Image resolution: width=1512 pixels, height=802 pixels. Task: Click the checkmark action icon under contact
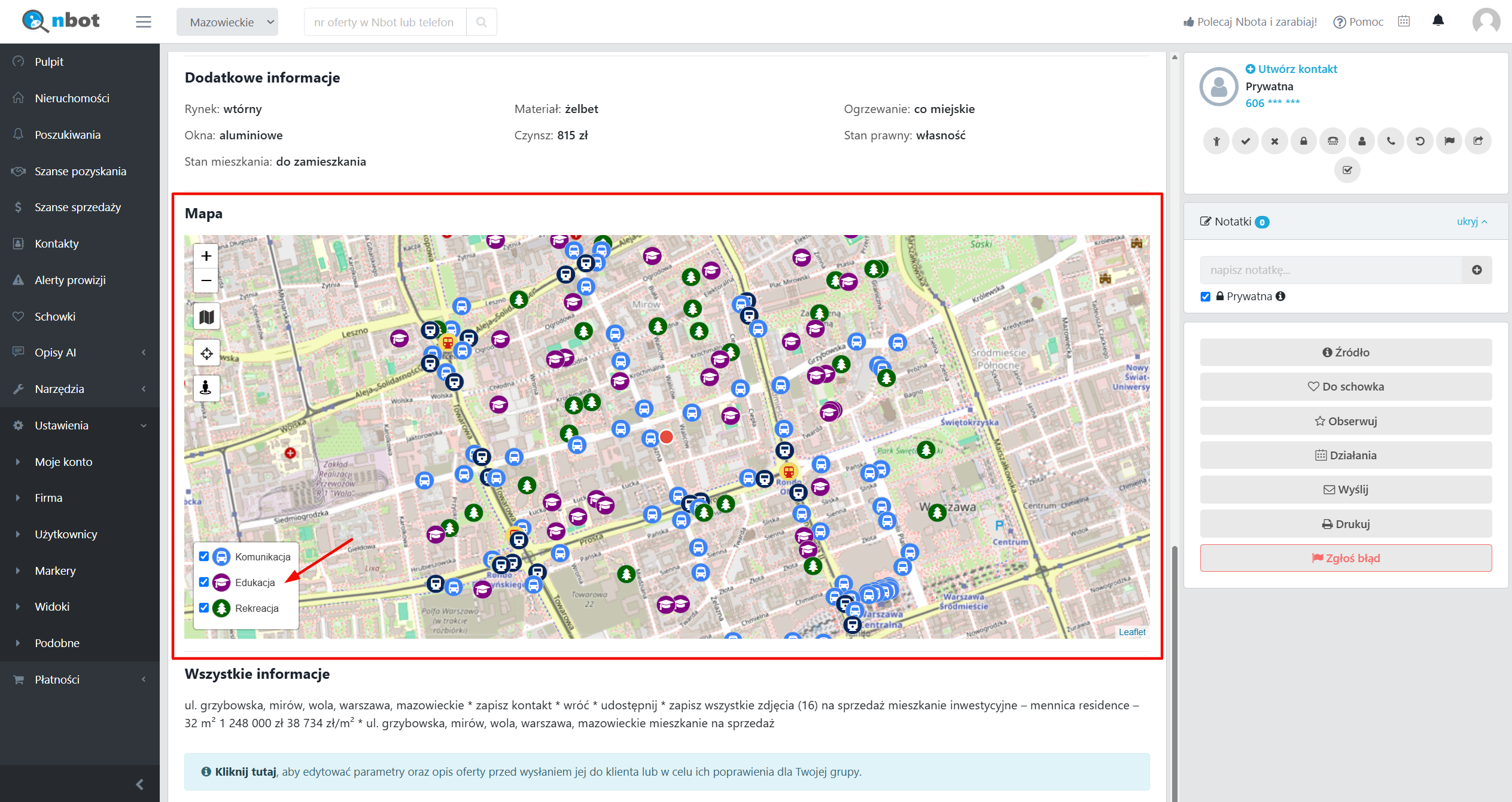pos(1245,141)
